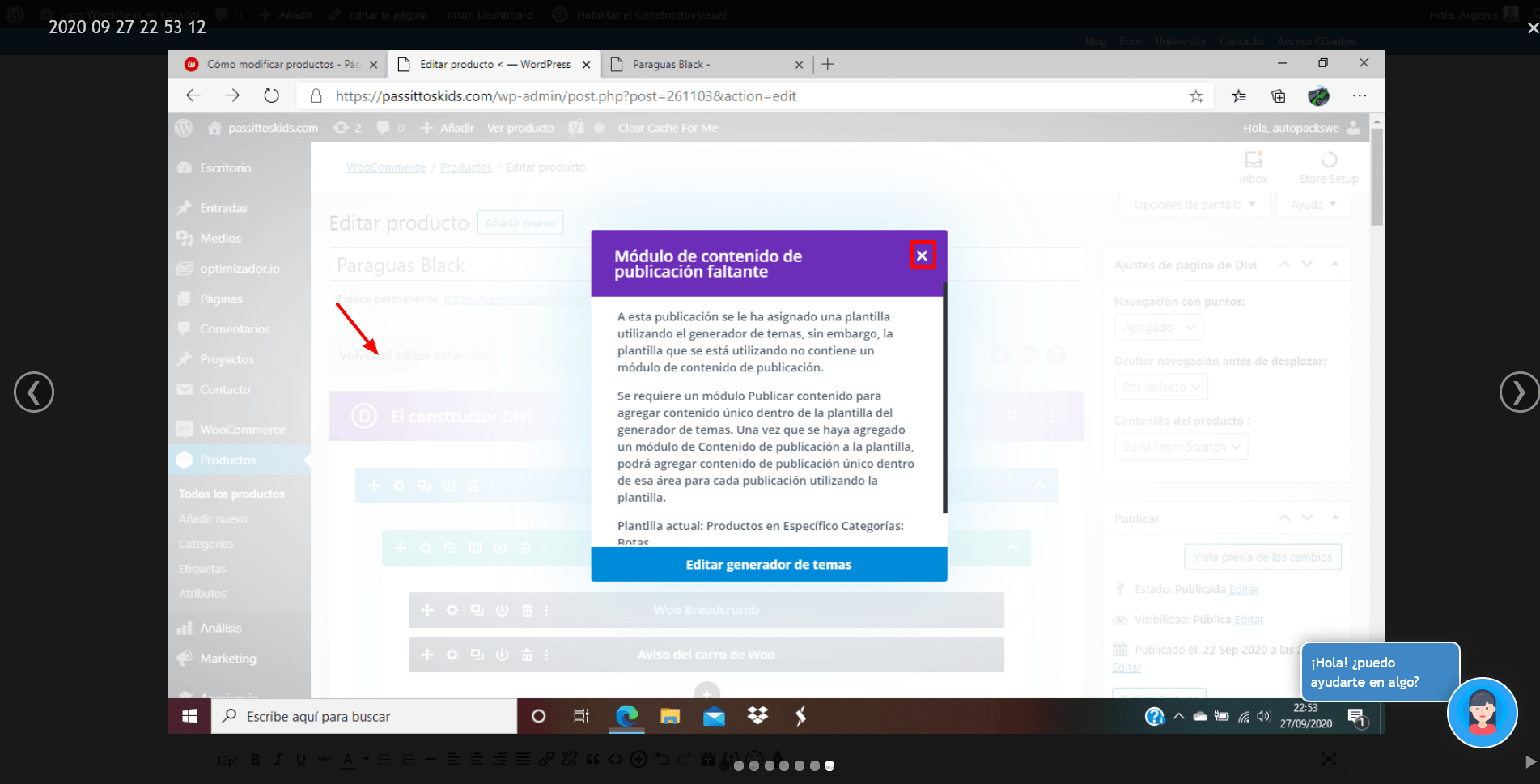Open the browser collections icon

click(x=1279, y=96)
